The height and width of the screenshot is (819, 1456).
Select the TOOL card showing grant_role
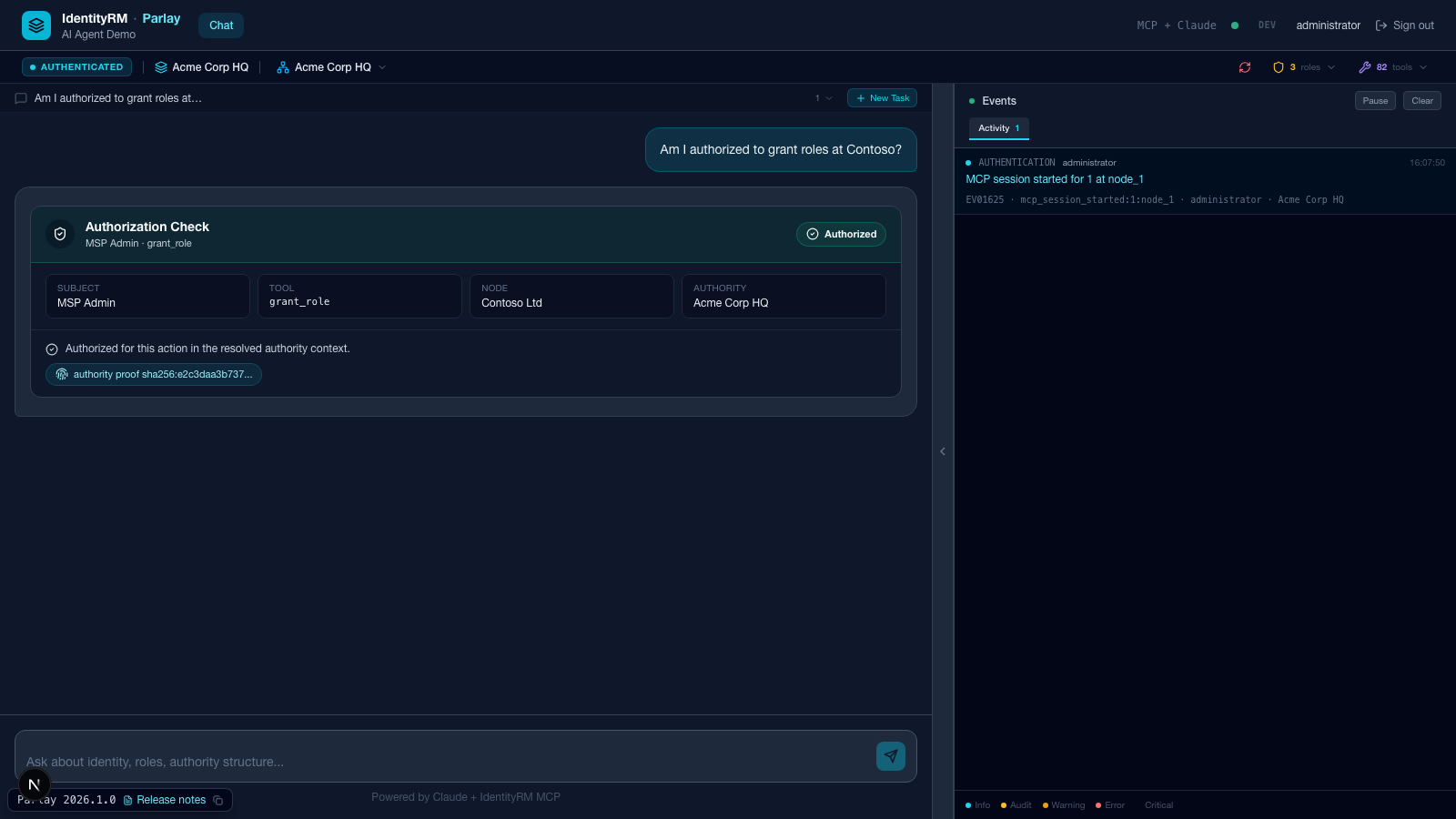(359, 296)
